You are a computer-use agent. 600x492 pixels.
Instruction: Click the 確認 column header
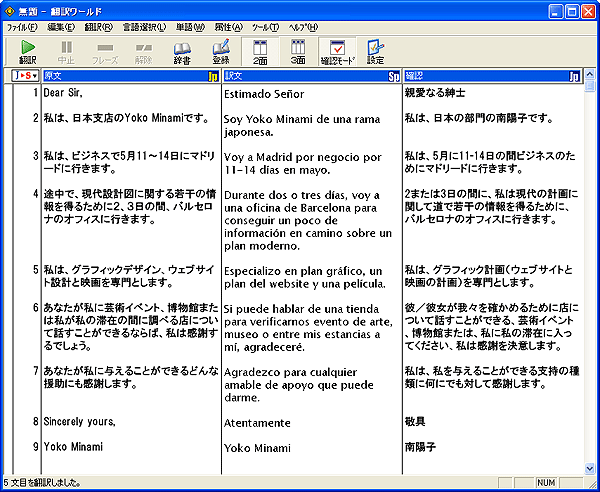[x=492, y=76]
